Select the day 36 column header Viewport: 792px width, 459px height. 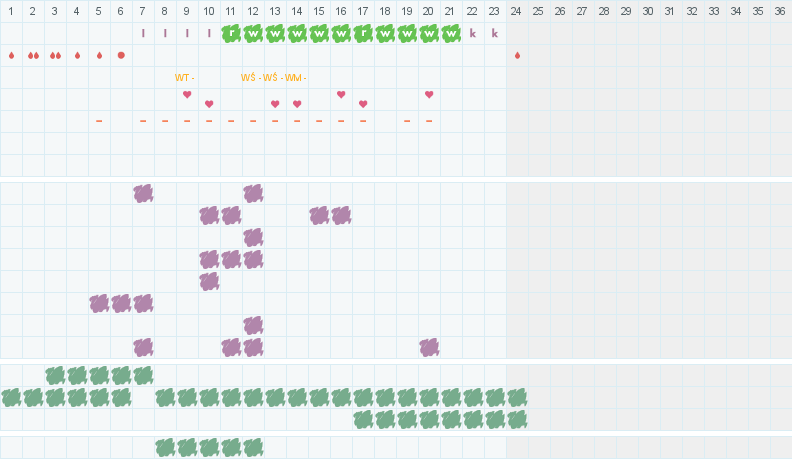(x=780, y=11)
